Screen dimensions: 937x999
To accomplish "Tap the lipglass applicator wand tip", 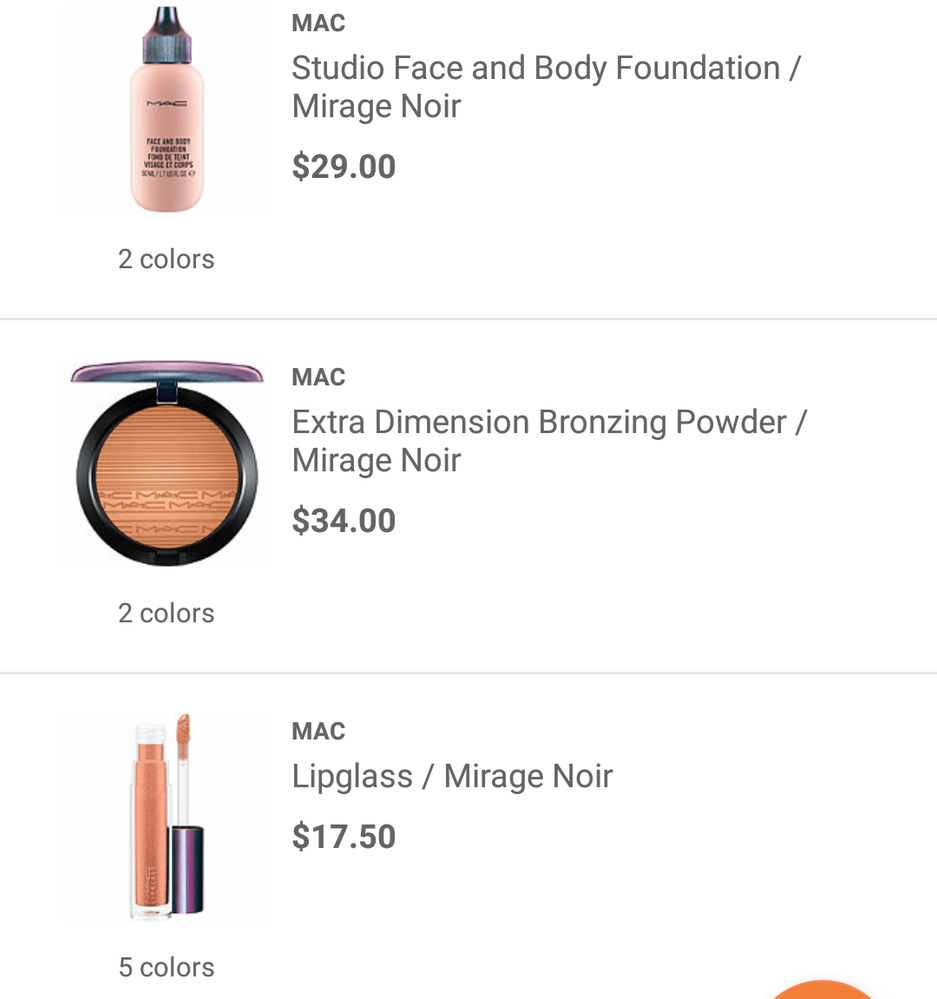I will coord(183,735).
